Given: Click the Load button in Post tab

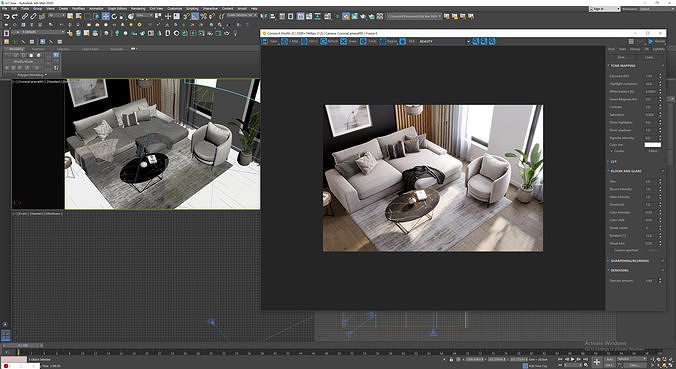Looking at the screenshot, I should [x=649, y=57].
